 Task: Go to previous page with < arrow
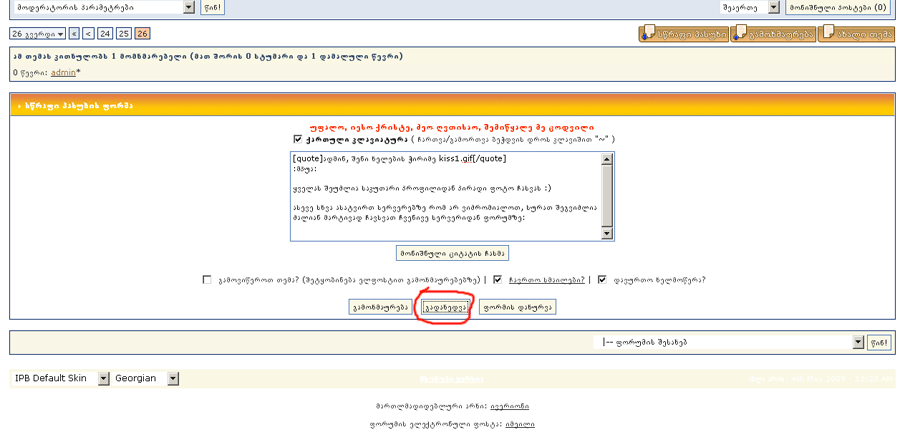[88, 34]
